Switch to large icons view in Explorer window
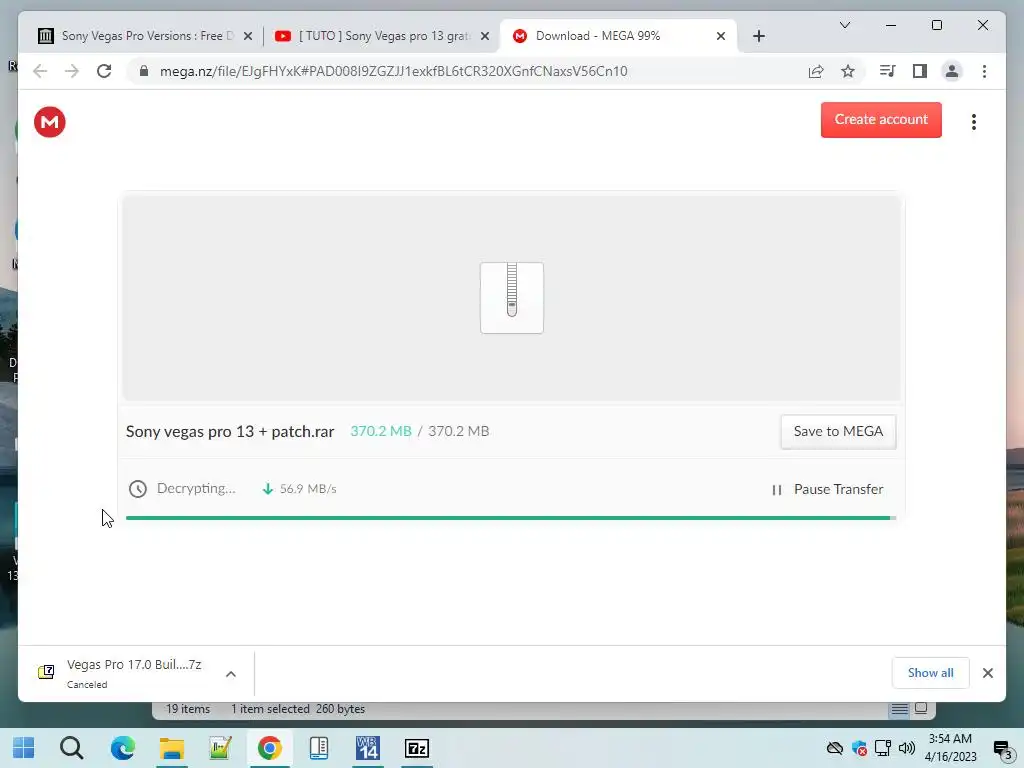Image resolution: width=1024 pixels, height=768 pixels. [921, 709]
